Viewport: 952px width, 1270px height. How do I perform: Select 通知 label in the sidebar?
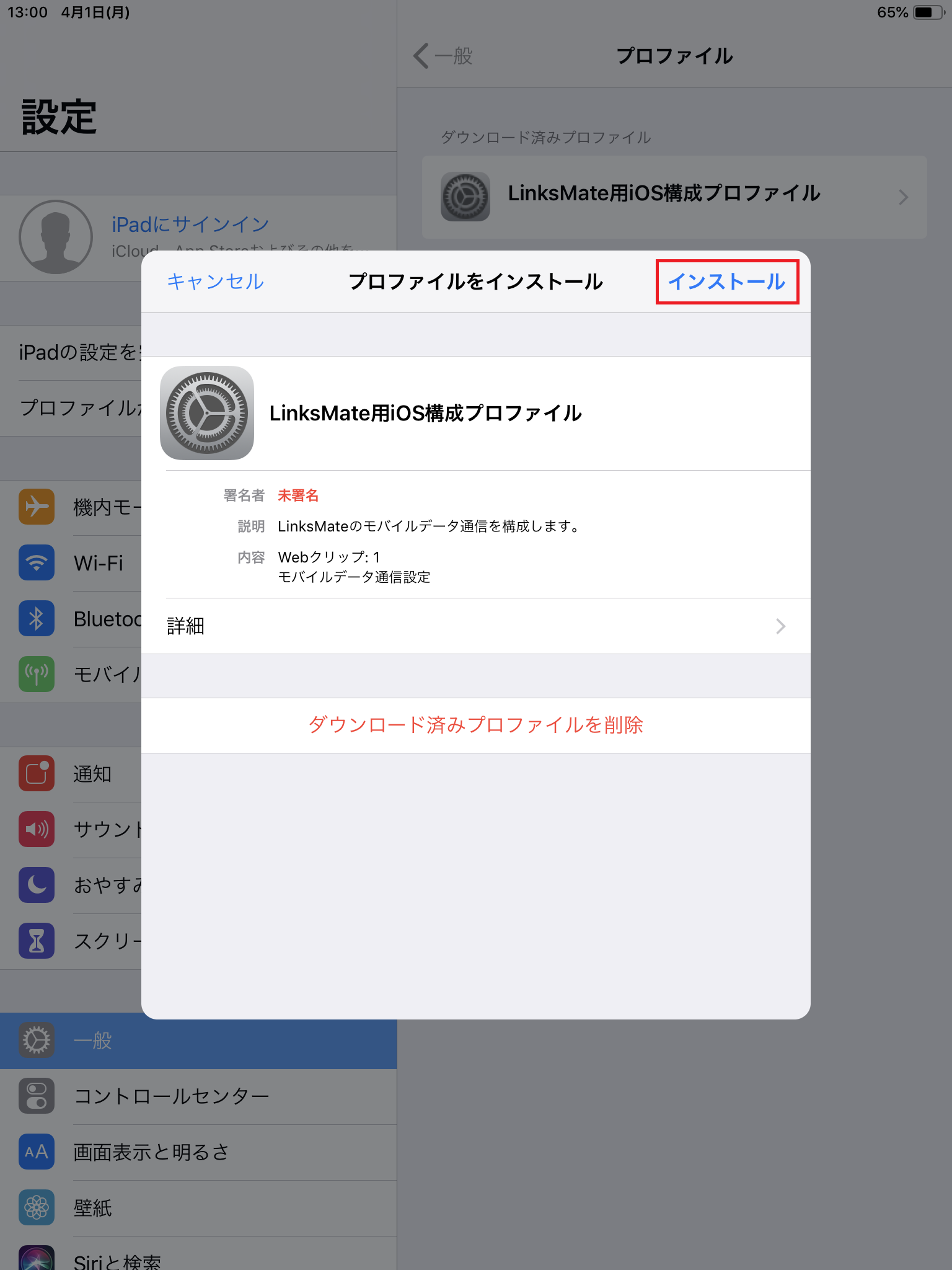pyautogui.click(x=93, y=774)
